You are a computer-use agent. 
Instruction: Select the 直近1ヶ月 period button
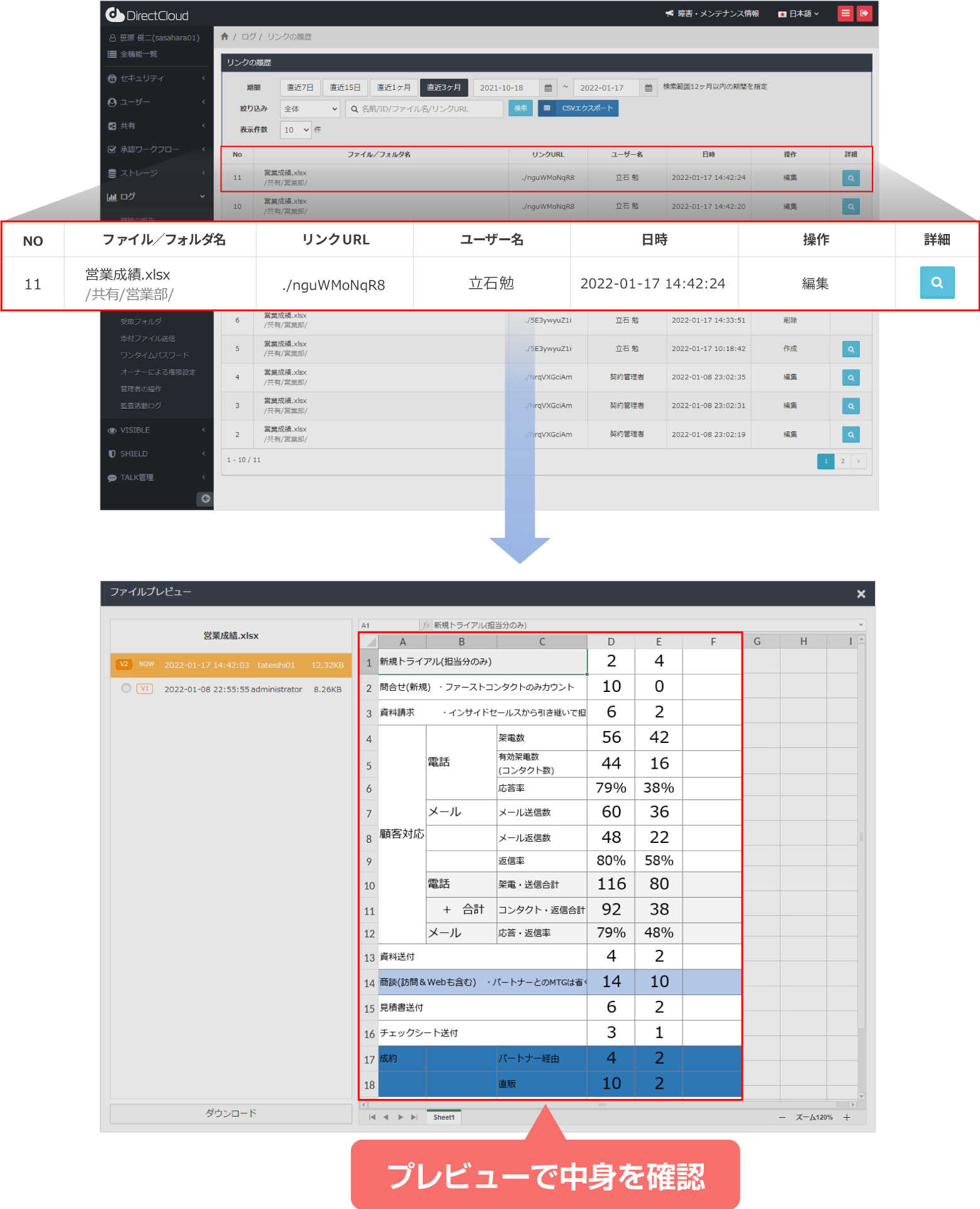tap(394, 87)
